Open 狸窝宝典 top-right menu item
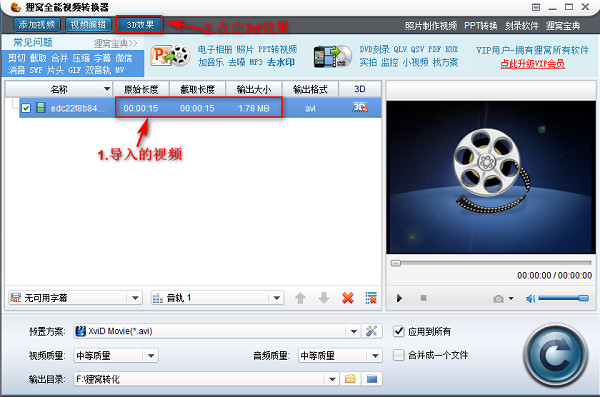This screenshot has width=600, height=397. tap(563, 26)
